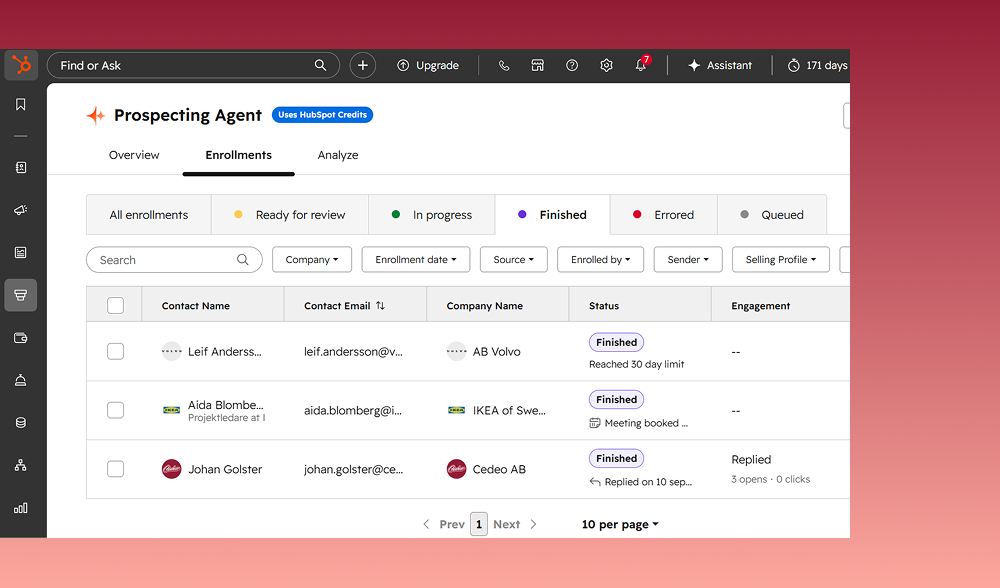Image resolution: width=1000 pixels, height=588 pixels.
Task: Click the Uses HubSpot Credits badge
Action: (x=322, y=115)
